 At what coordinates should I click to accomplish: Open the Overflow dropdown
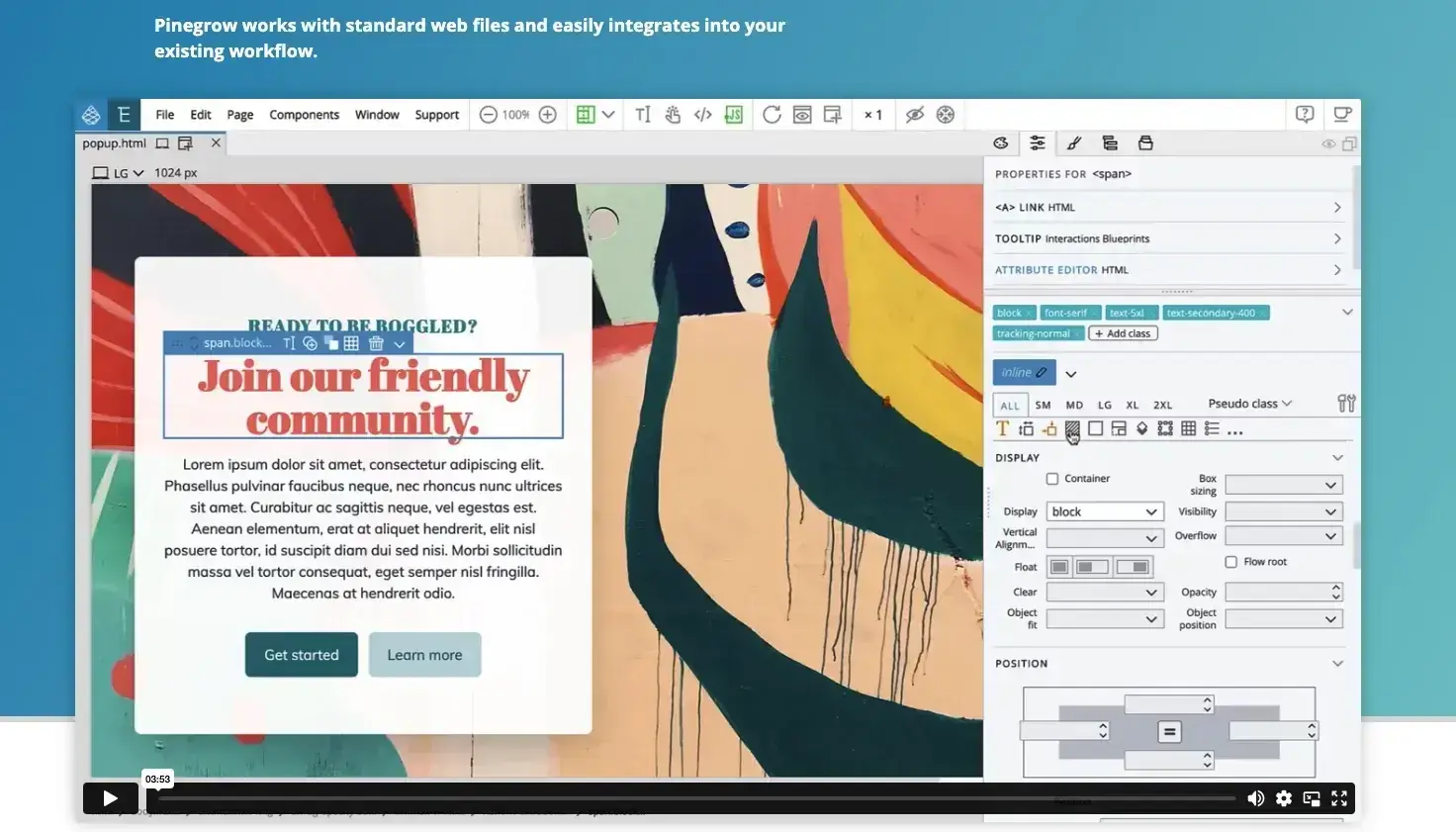pos(1284,535)
